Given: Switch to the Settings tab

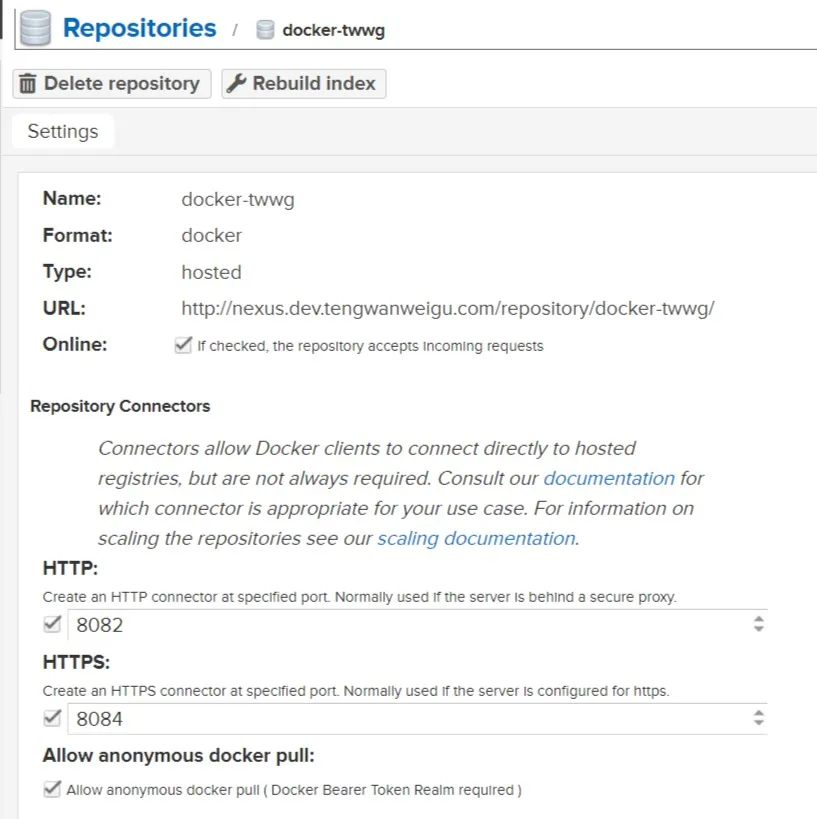Looking at the screenshot, I should tap(63, 132).
